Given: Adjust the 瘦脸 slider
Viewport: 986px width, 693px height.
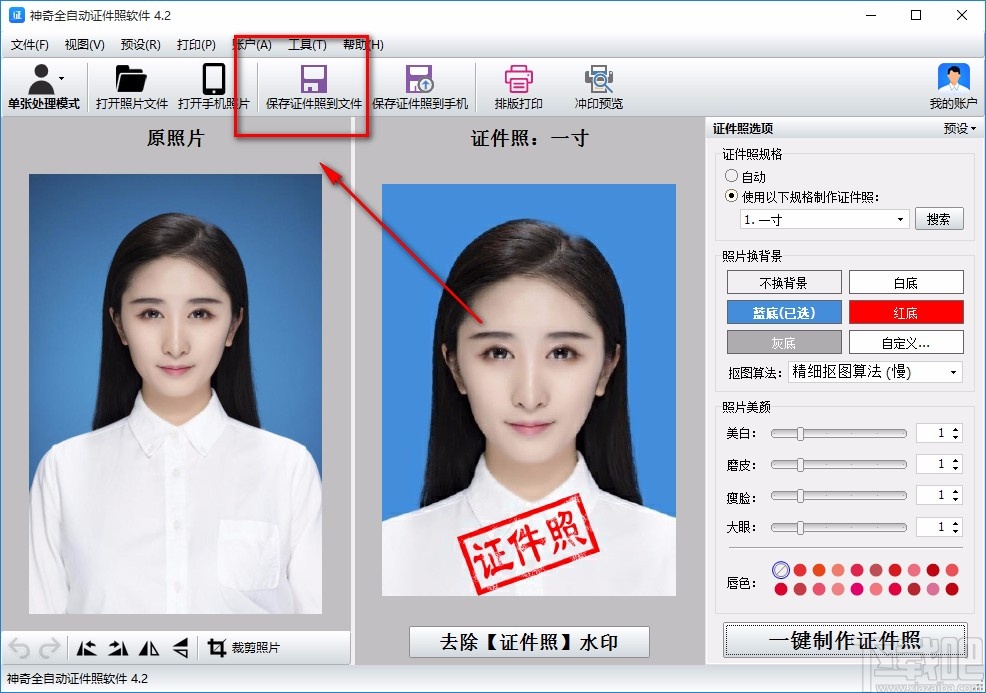Looking at the screenshot, I should [x=838, y=496].
